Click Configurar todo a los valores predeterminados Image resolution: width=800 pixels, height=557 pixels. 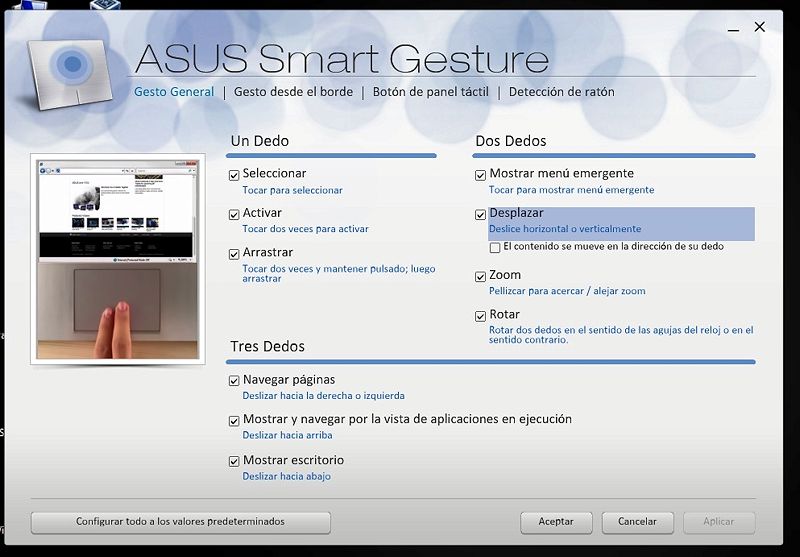[x=181, y=522]
